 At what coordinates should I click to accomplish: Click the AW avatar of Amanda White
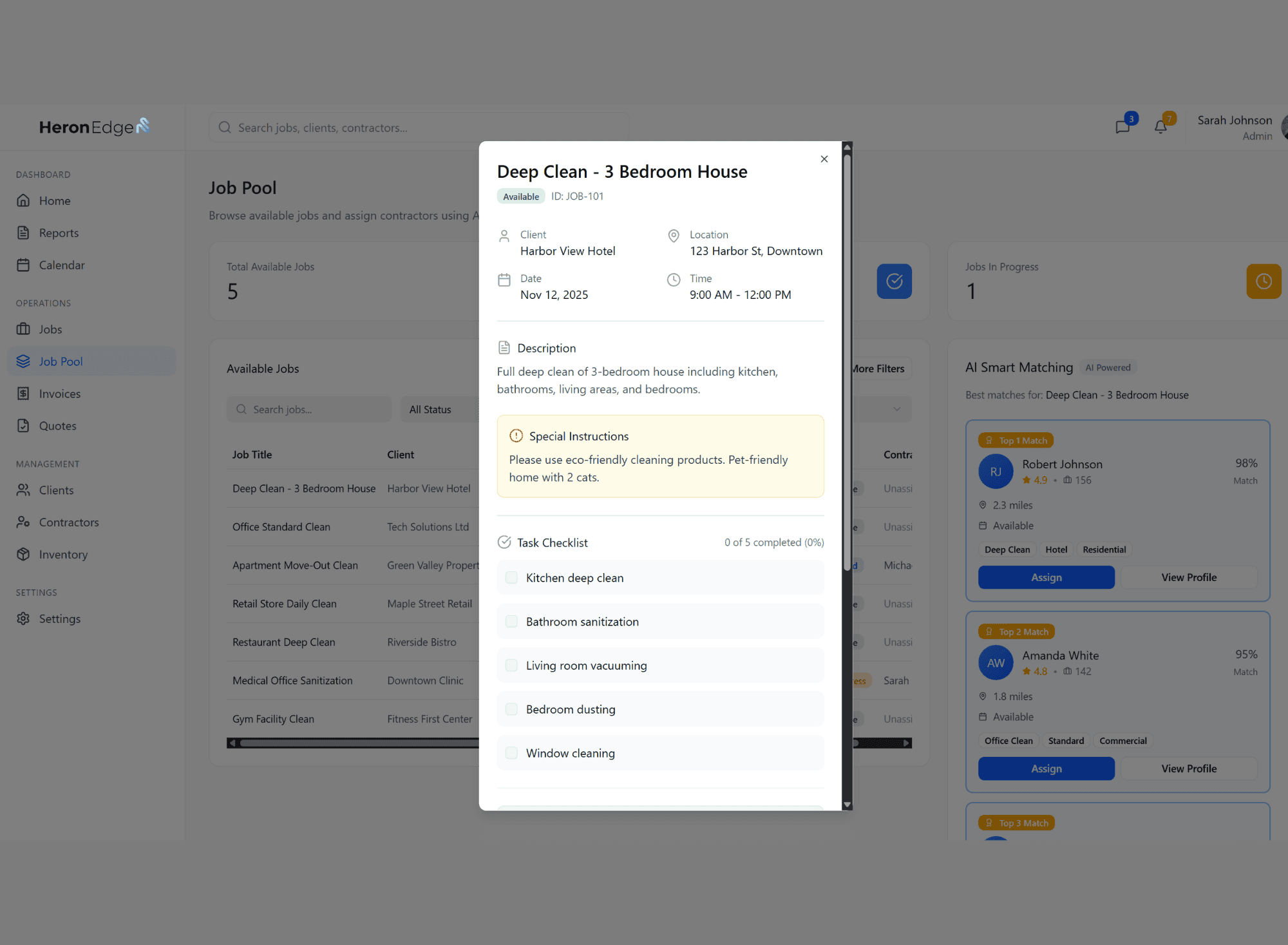click(996, 663)
